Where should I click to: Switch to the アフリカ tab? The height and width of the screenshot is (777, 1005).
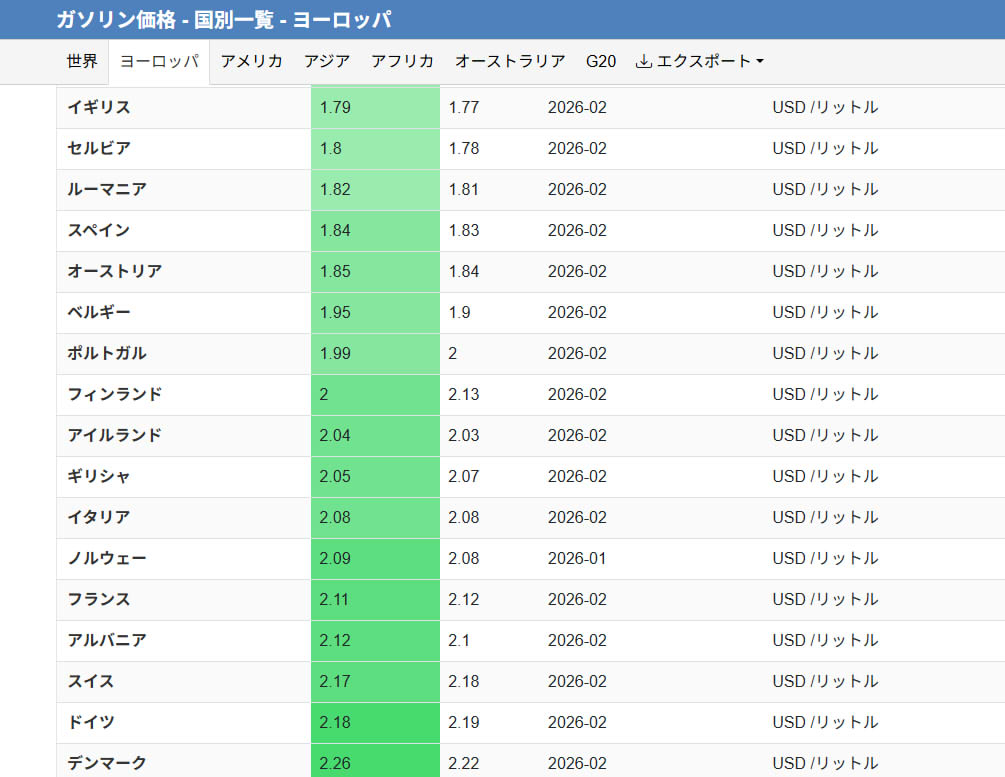pos(402,61)
